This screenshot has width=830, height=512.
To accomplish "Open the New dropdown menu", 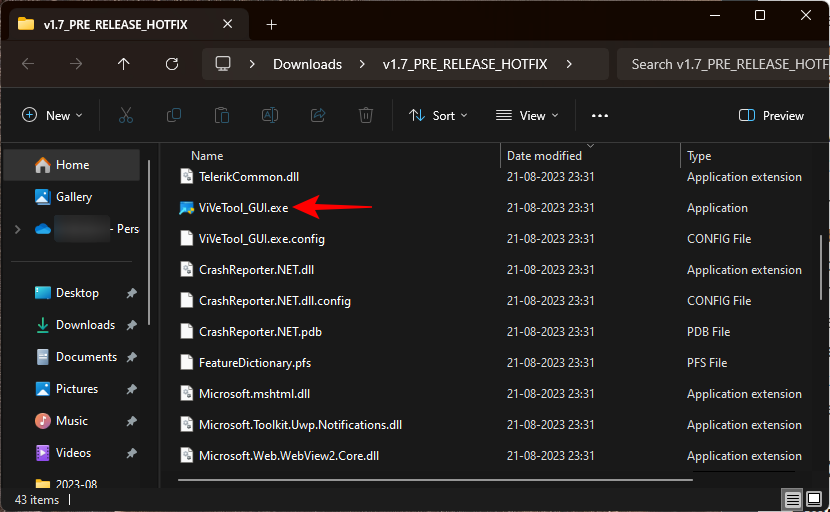I will pyautogui.click(x=53, y=116).
